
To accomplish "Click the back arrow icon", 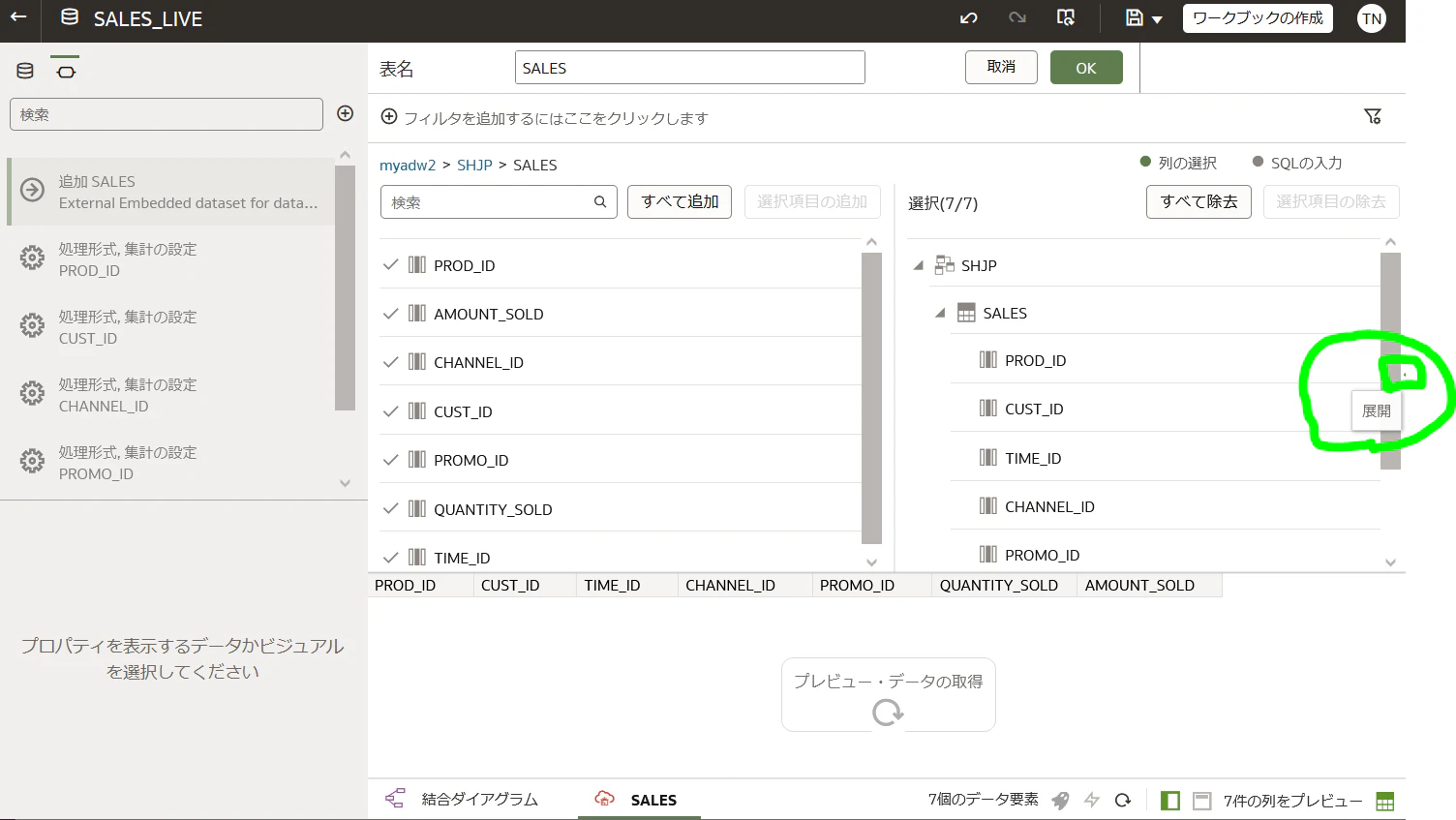I will [x=18, y=17].
